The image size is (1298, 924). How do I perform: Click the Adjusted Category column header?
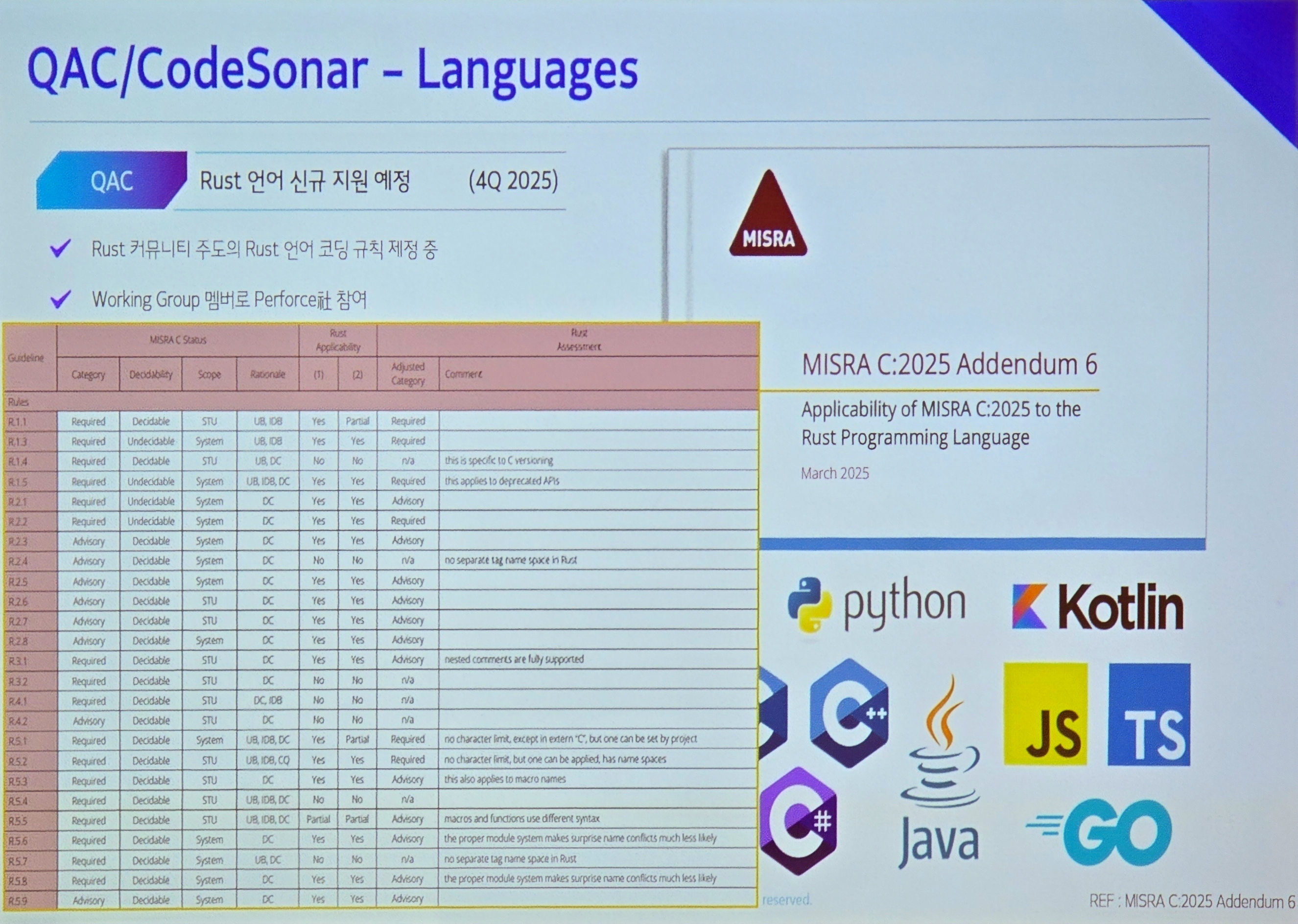[407, 374]
